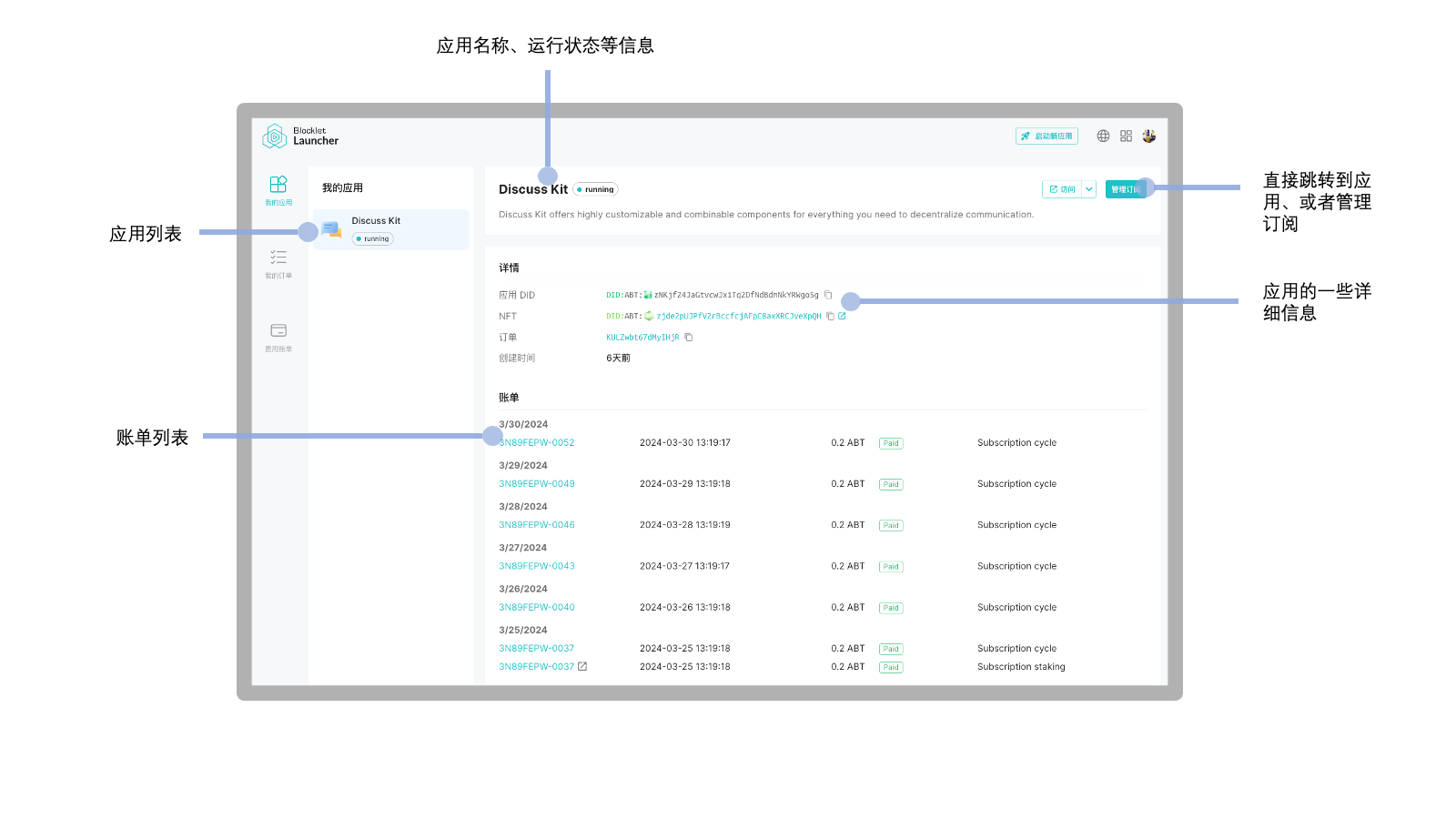Click the 启动新应用 button

(1046, 136)
